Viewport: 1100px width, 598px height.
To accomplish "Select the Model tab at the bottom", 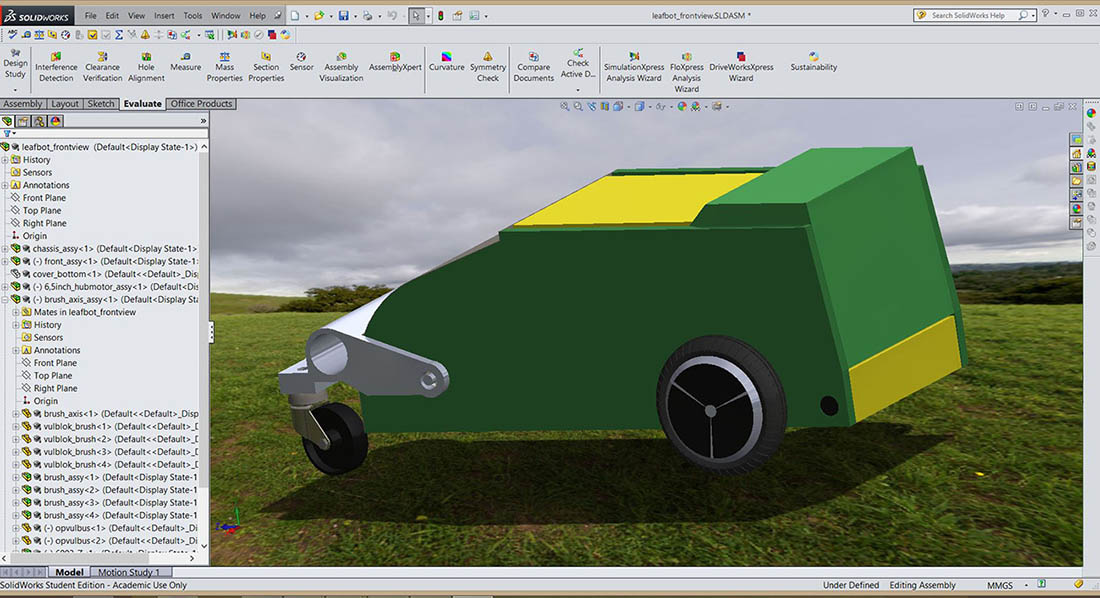I will tap(69, 573).
